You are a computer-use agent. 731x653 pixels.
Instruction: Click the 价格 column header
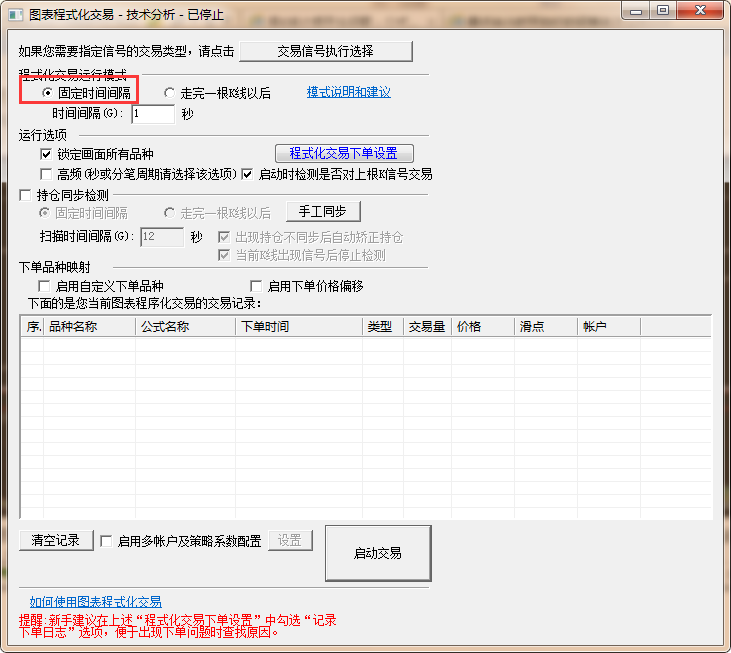(x=483, y=327)
